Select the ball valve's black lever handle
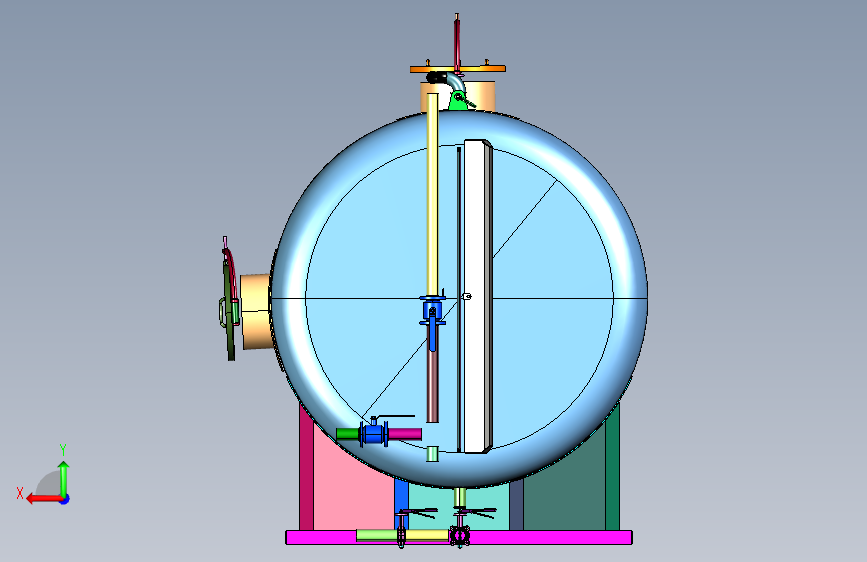867x562 pixels. (395, 416)
